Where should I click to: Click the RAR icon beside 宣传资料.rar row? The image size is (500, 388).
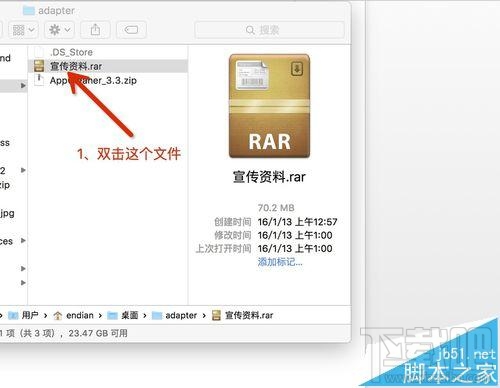tap(39, 66)
